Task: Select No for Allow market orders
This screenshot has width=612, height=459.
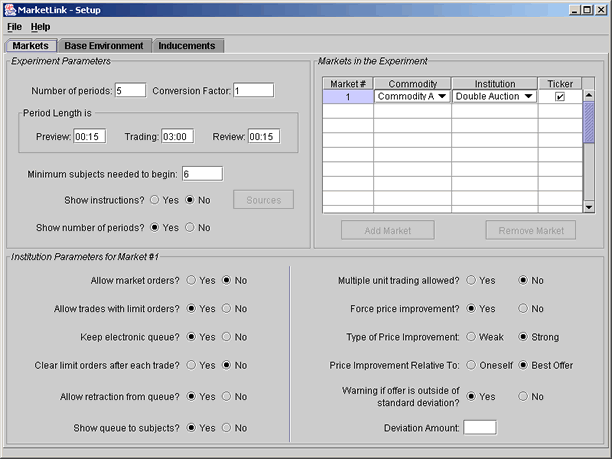Action: [226, 280]
